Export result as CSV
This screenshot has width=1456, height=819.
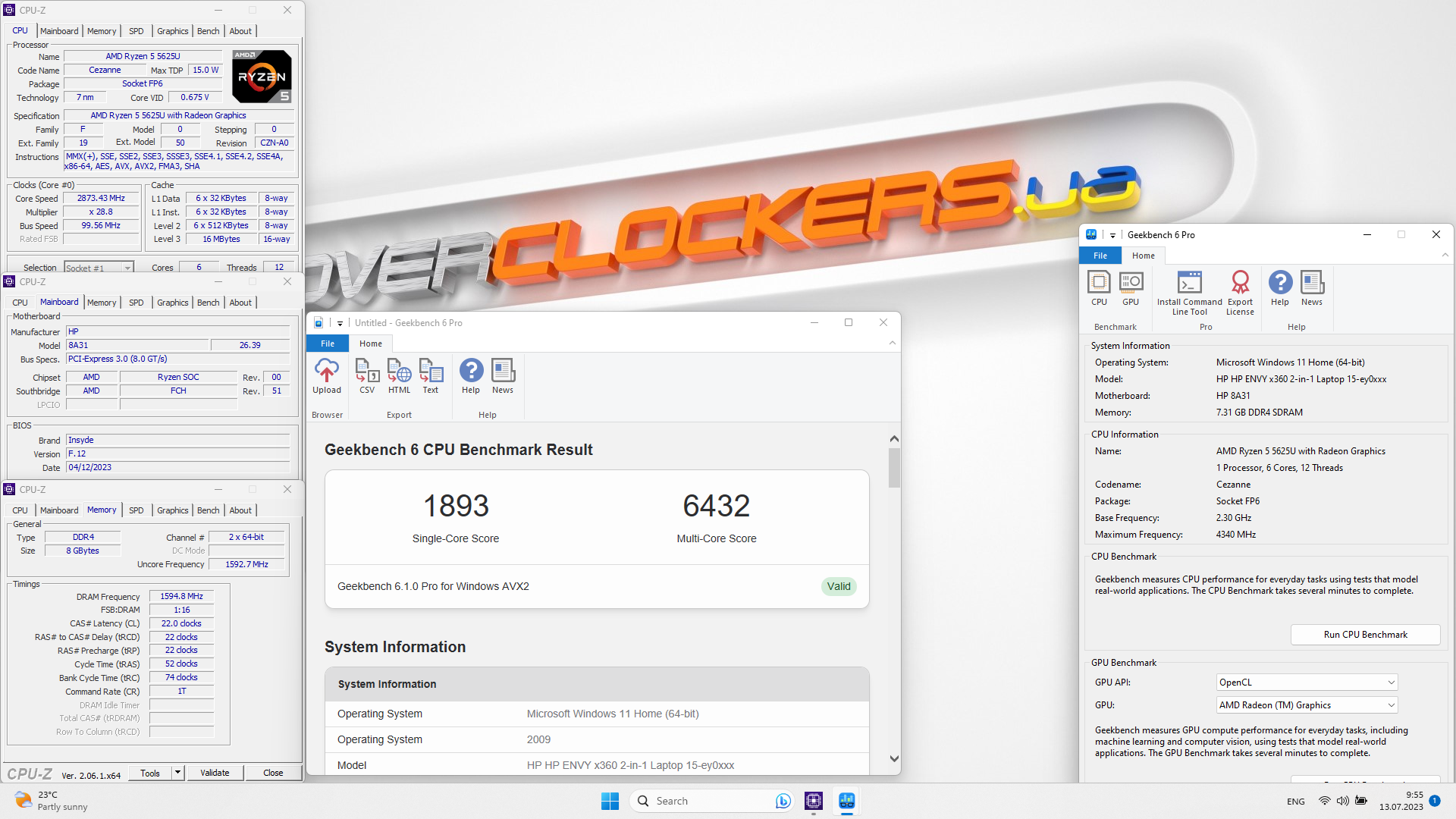[x=367, y=376]
